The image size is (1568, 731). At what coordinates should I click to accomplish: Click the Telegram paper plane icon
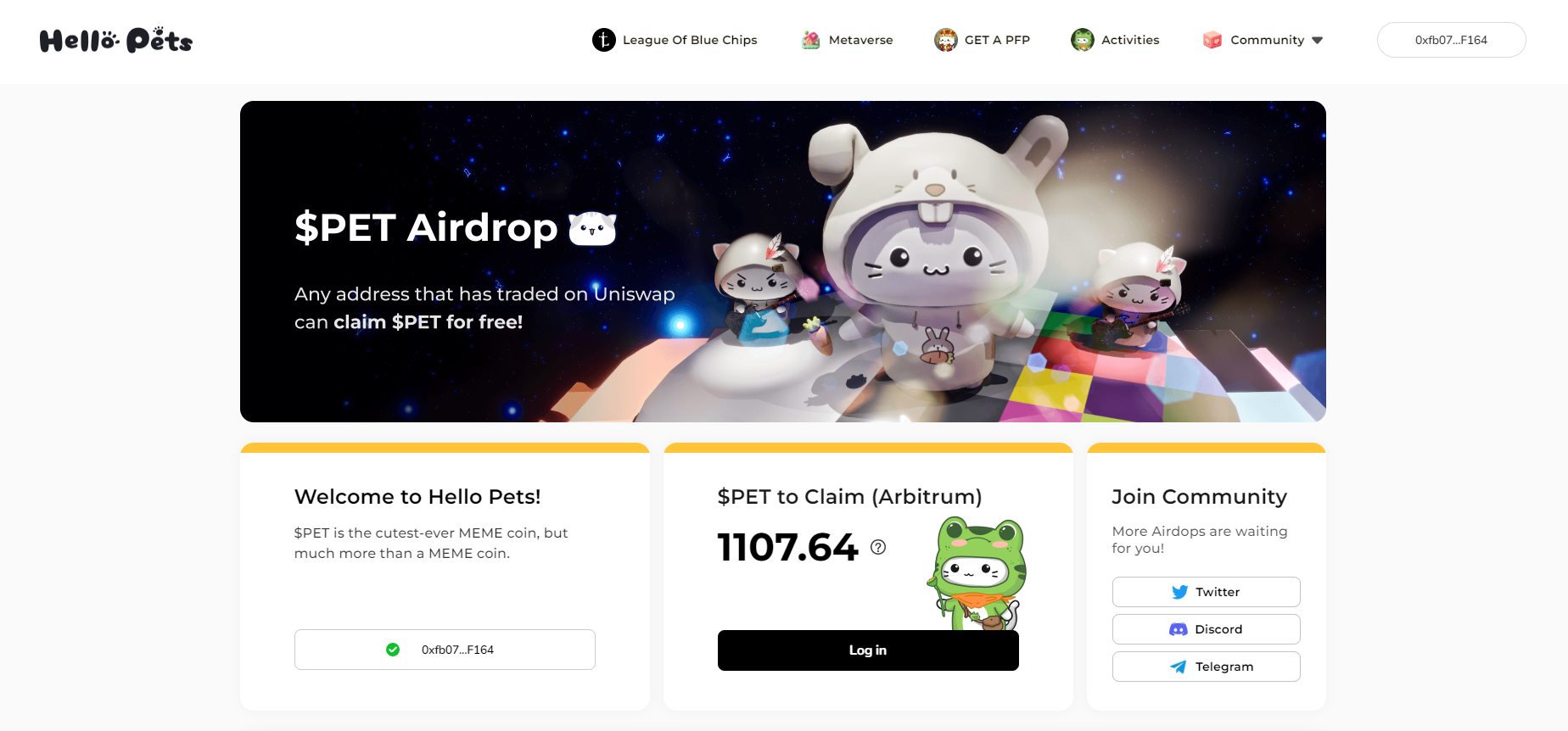point(1179,667)
